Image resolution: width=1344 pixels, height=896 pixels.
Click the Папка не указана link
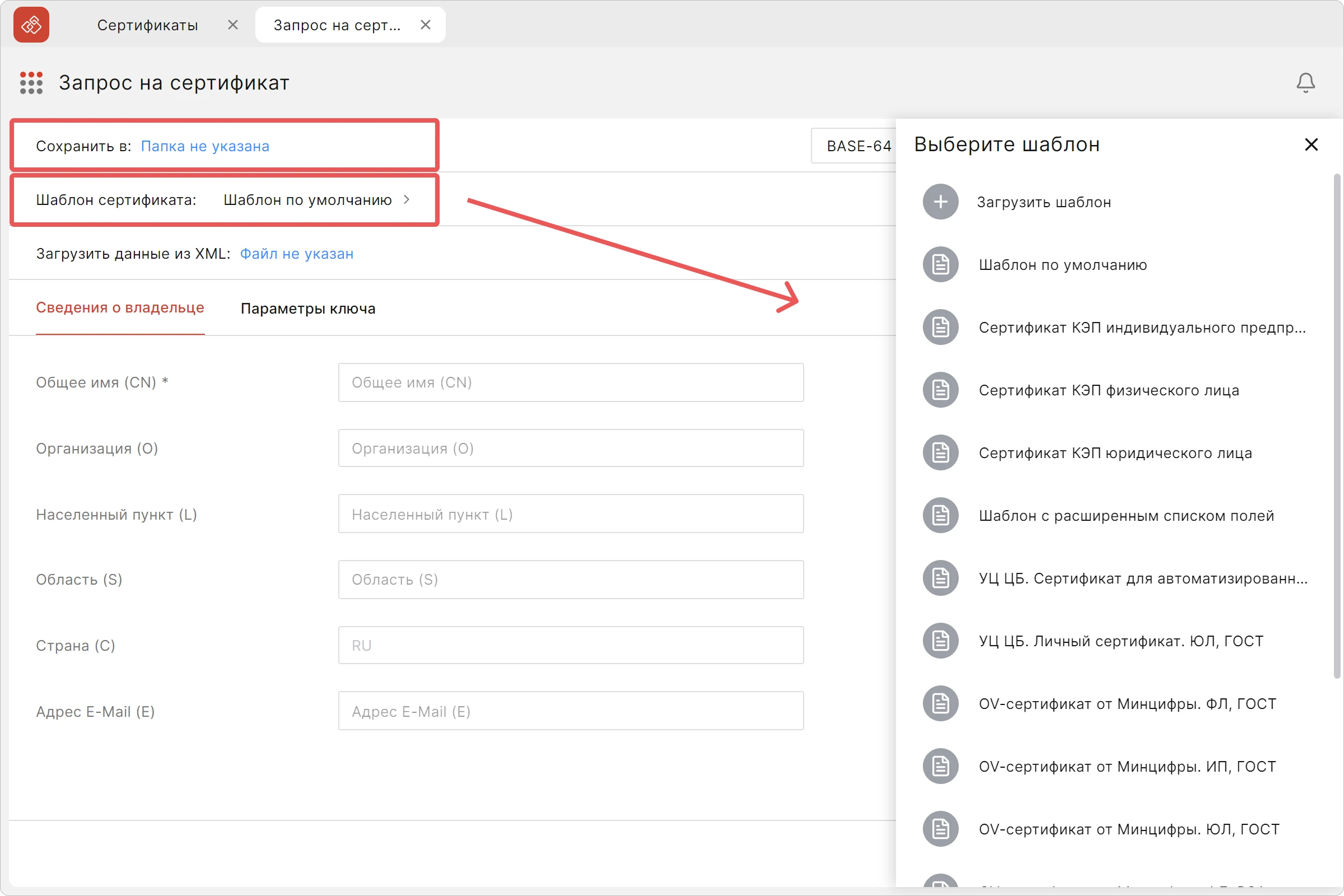205,146
